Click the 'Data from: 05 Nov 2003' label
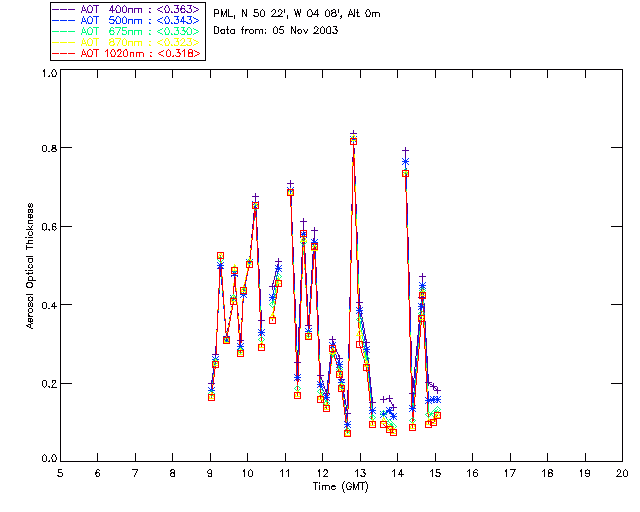This screenshot has width=640, height=512. click(x=276, y=30)
